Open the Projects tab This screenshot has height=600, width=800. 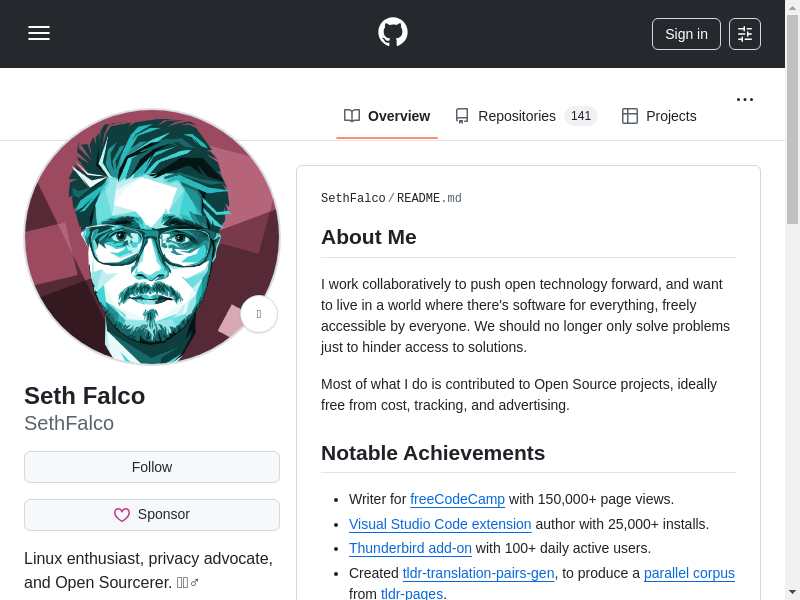click(x=670, y=116)
